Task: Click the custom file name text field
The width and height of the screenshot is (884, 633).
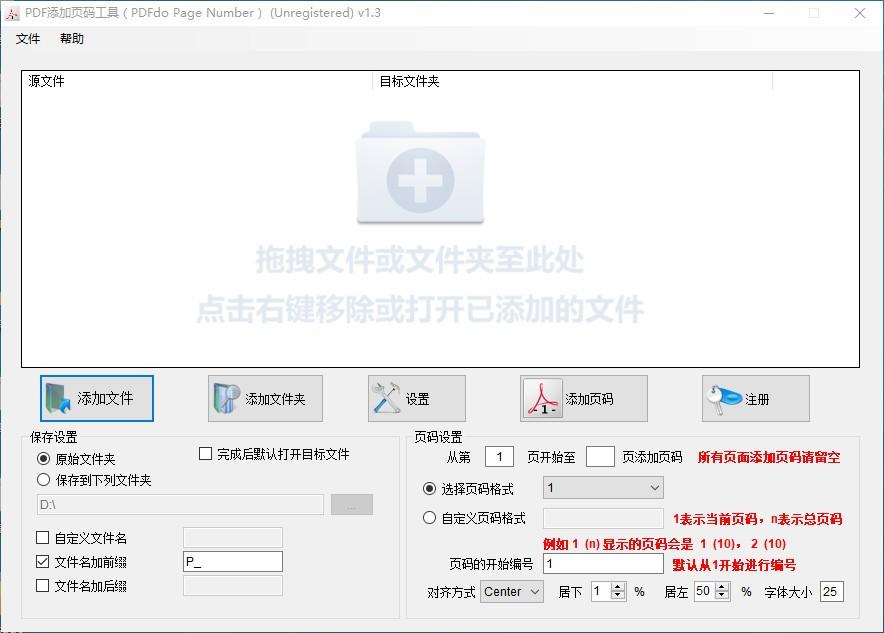Action: click(x=233, y=538)
